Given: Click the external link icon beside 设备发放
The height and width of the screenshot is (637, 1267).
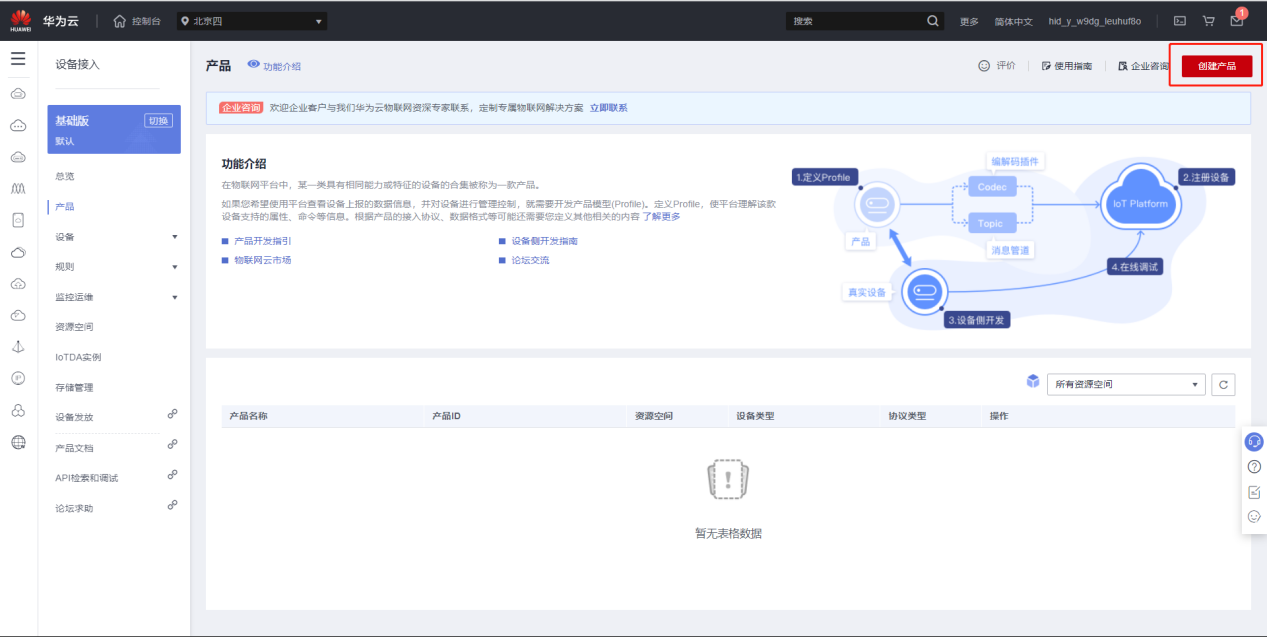Looking at the screenshot, I should 173,414.
